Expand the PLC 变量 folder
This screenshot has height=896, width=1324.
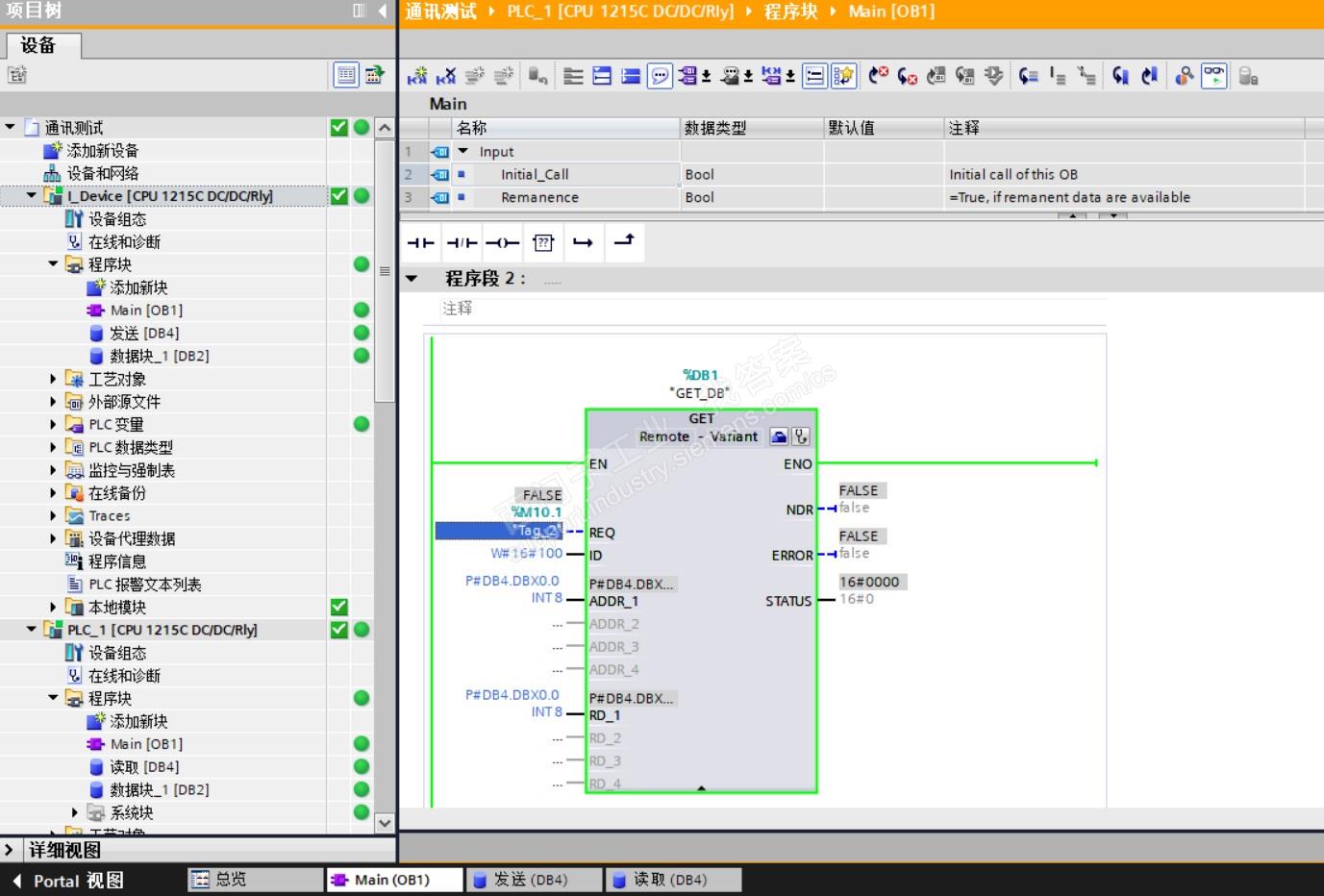click(x=54, y=424)
